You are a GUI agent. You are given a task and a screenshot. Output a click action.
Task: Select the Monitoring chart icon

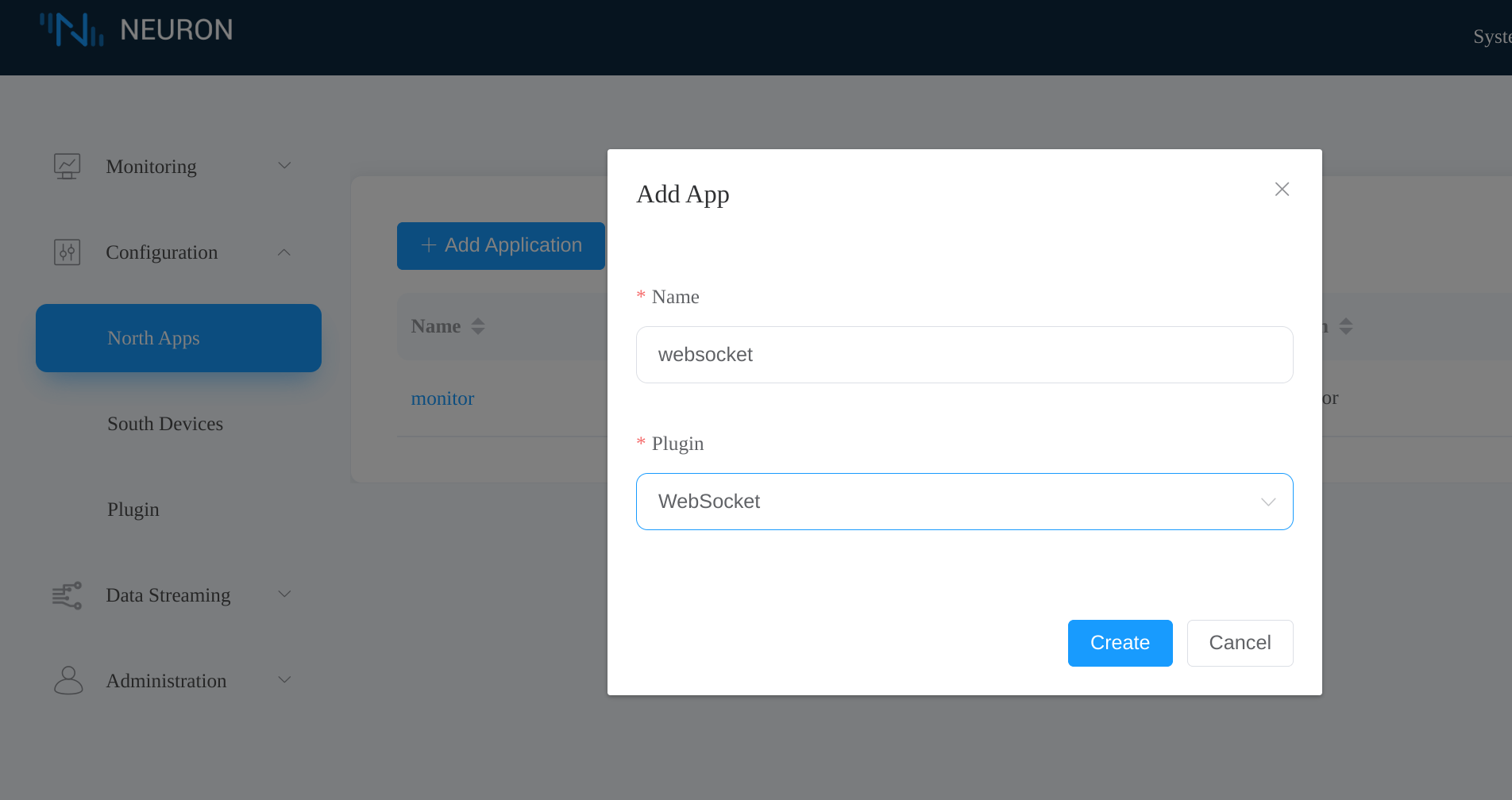pyautogui.click(x=67, y=166)
